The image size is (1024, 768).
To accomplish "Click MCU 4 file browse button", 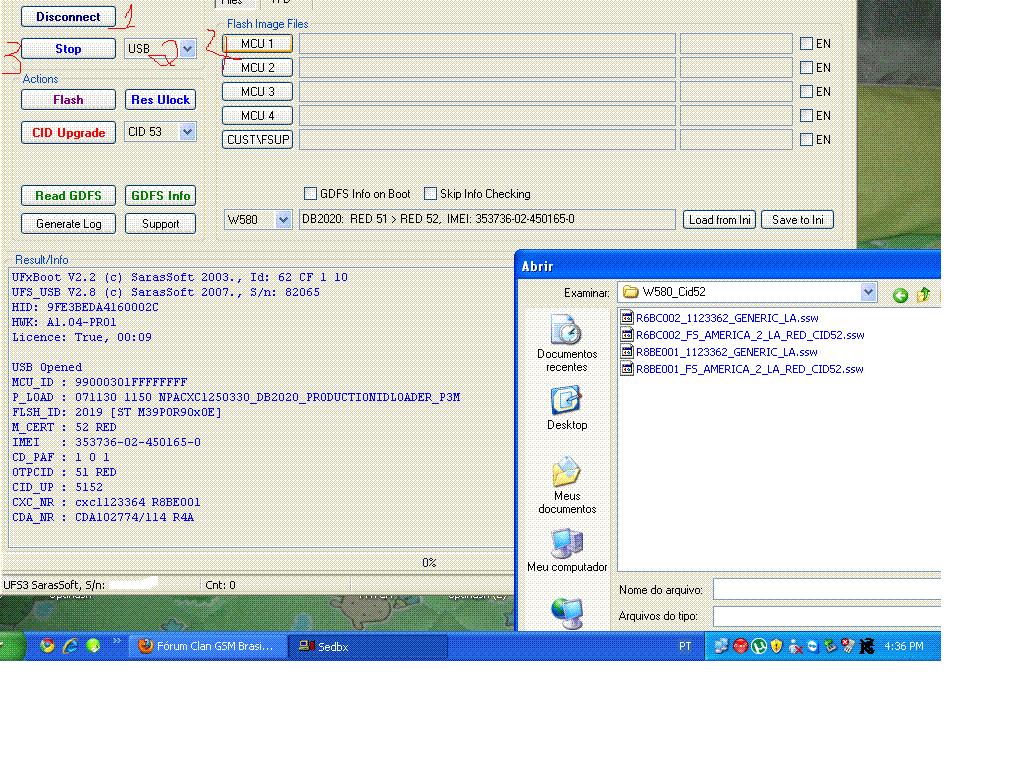I will pos(257,116).
